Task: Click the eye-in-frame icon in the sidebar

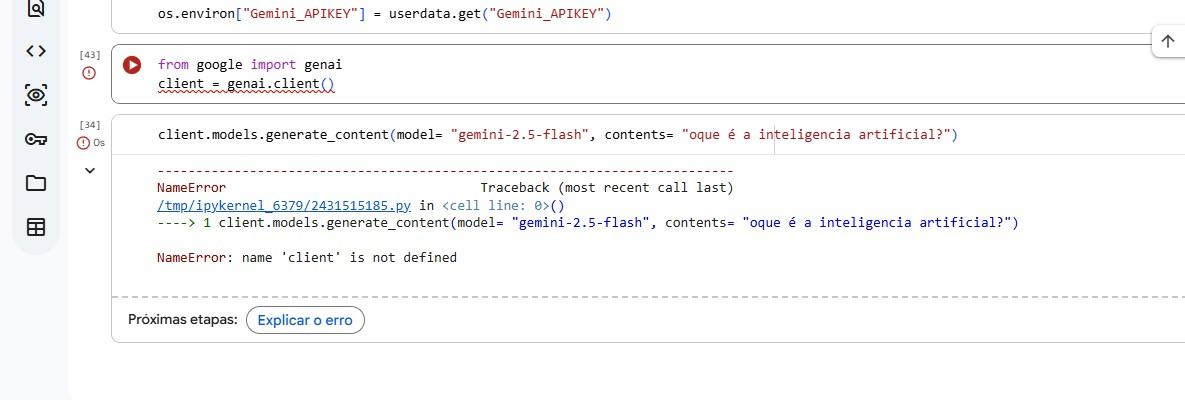Action: point(36,95)
